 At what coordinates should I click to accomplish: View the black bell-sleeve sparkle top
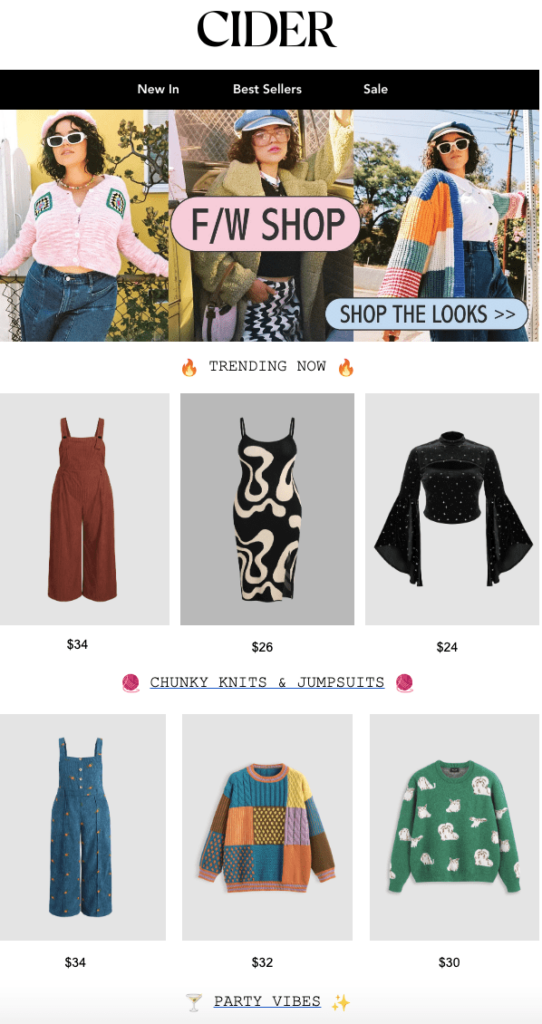click(452, 509)
